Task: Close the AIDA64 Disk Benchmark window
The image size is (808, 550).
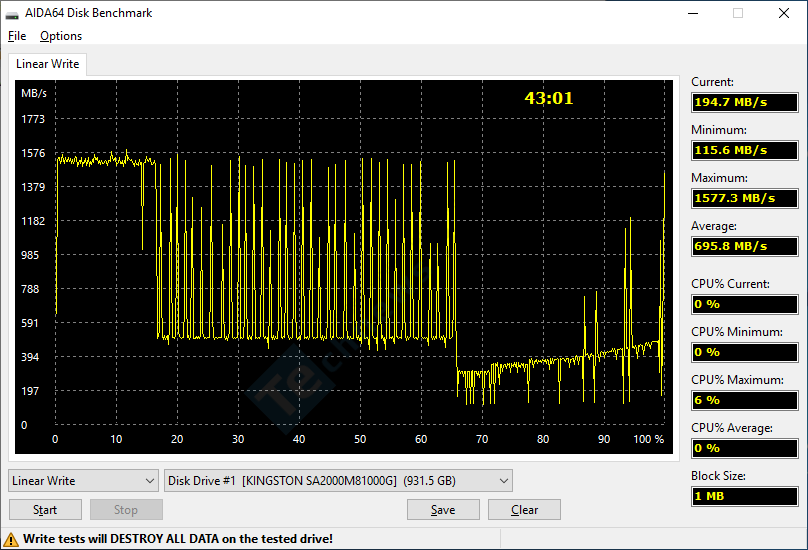Action: coord(784,13)
